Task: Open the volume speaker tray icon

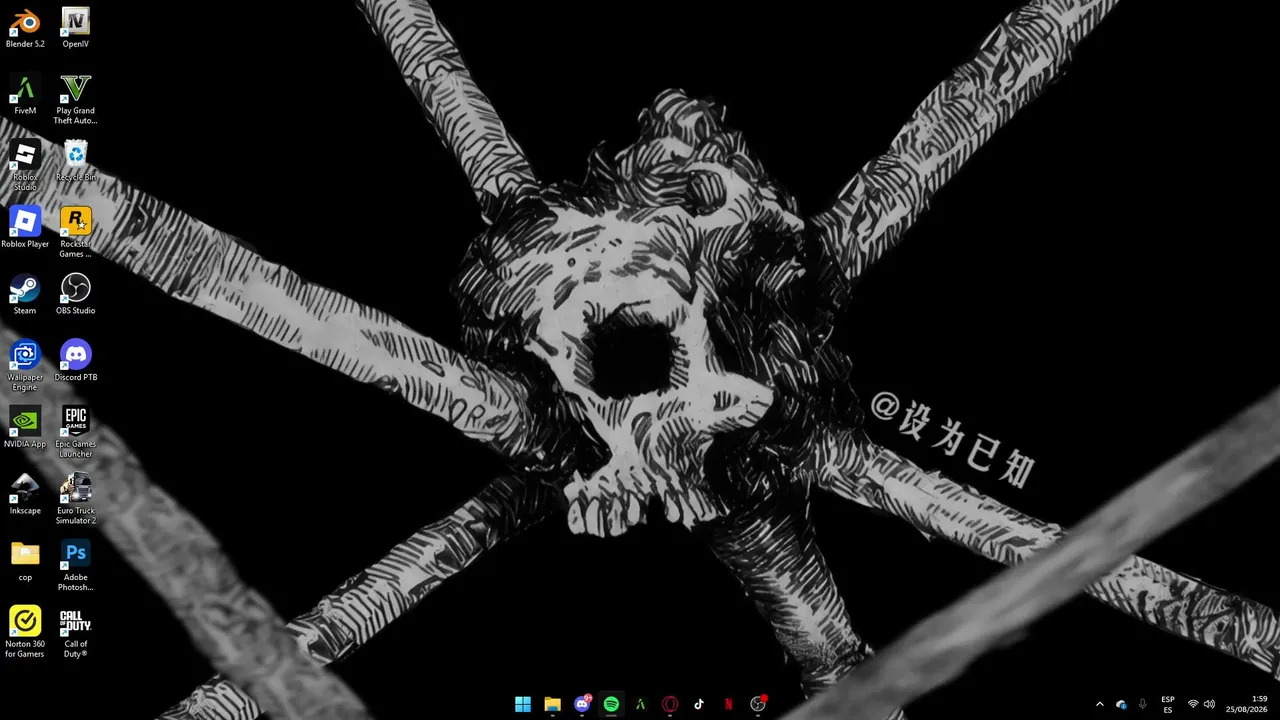Action: [x=1209, y=704]
